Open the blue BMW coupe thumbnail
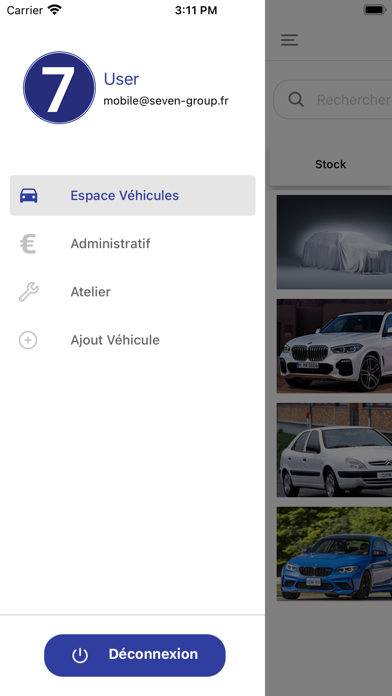 (x=334, y=554)
